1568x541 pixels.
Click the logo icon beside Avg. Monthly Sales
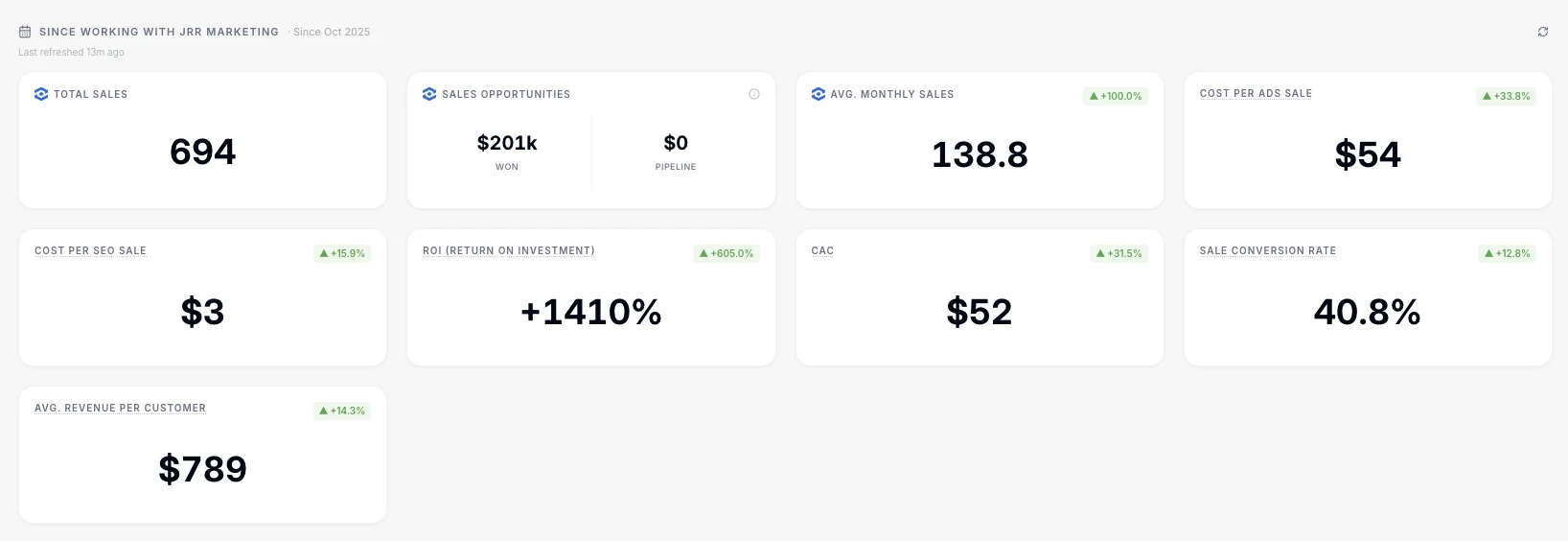click(x=818, y=94)
